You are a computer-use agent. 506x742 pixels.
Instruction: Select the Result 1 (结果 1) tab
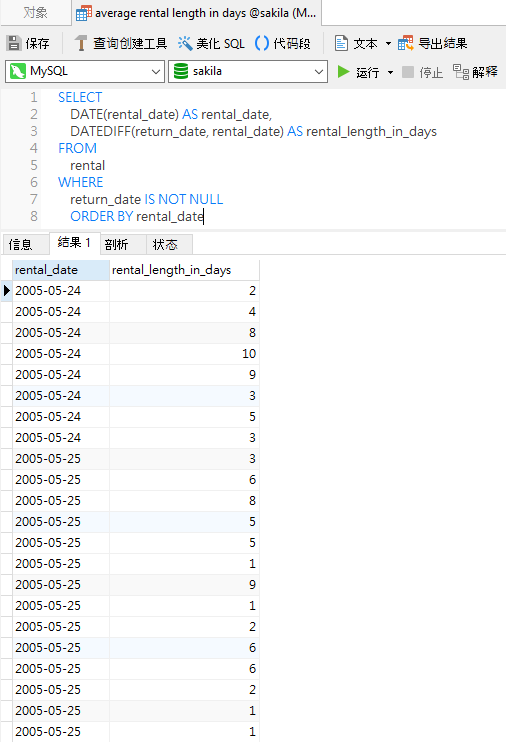[74, 243]
